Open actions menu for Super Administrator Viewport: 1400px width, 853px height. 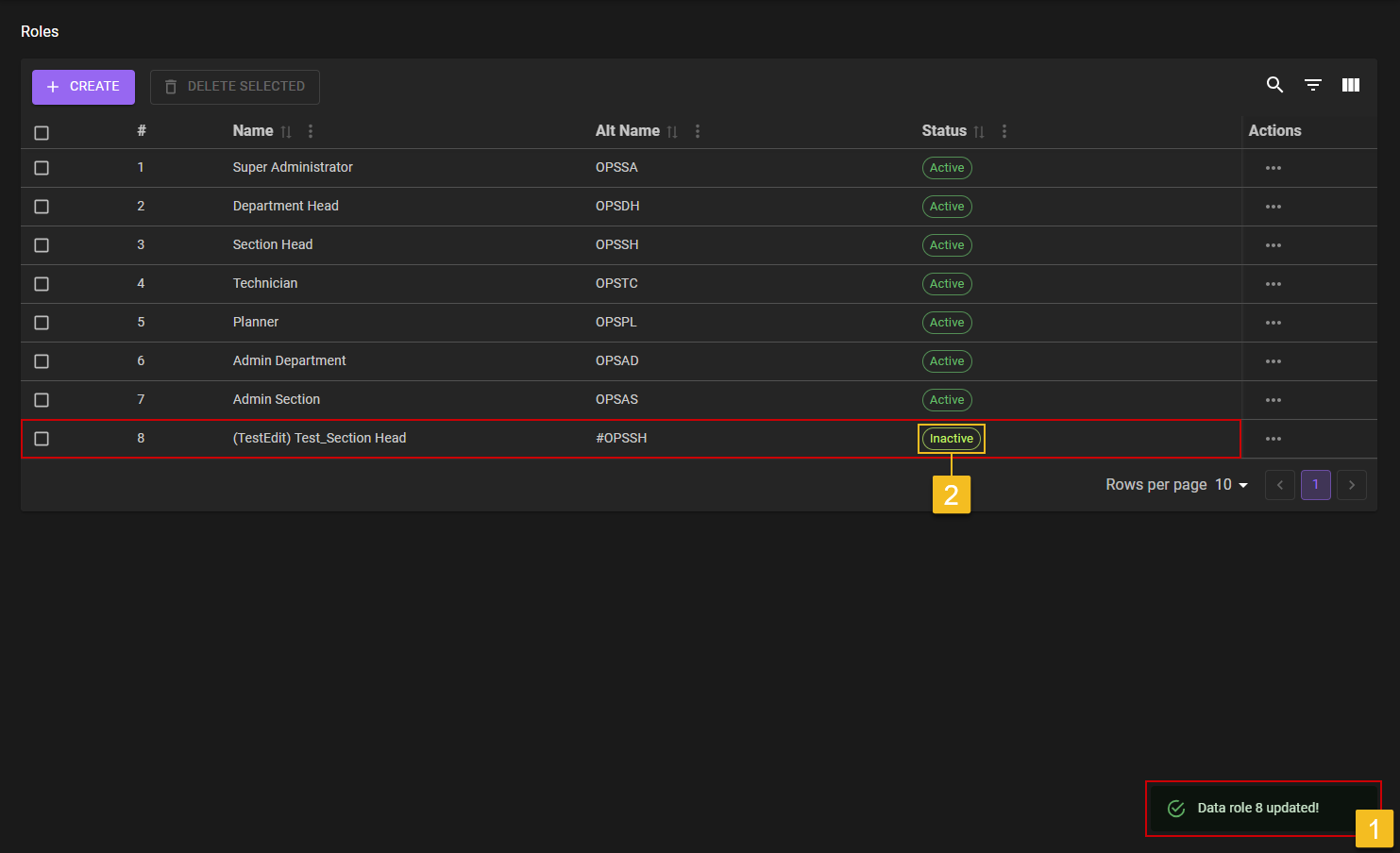tap(1273, 168)
